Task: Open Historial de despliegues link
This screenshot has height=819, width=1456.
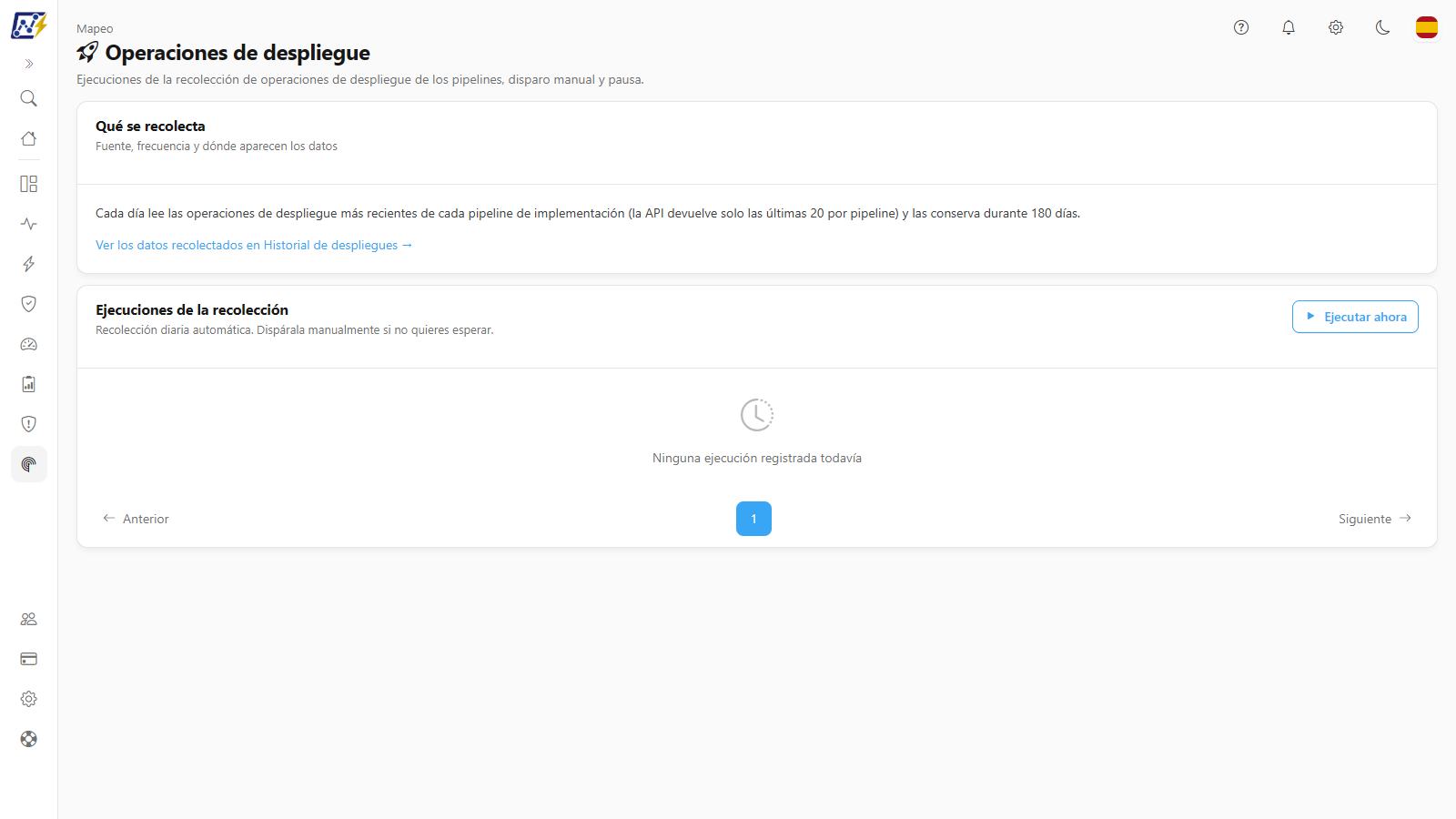Action: 254,245
